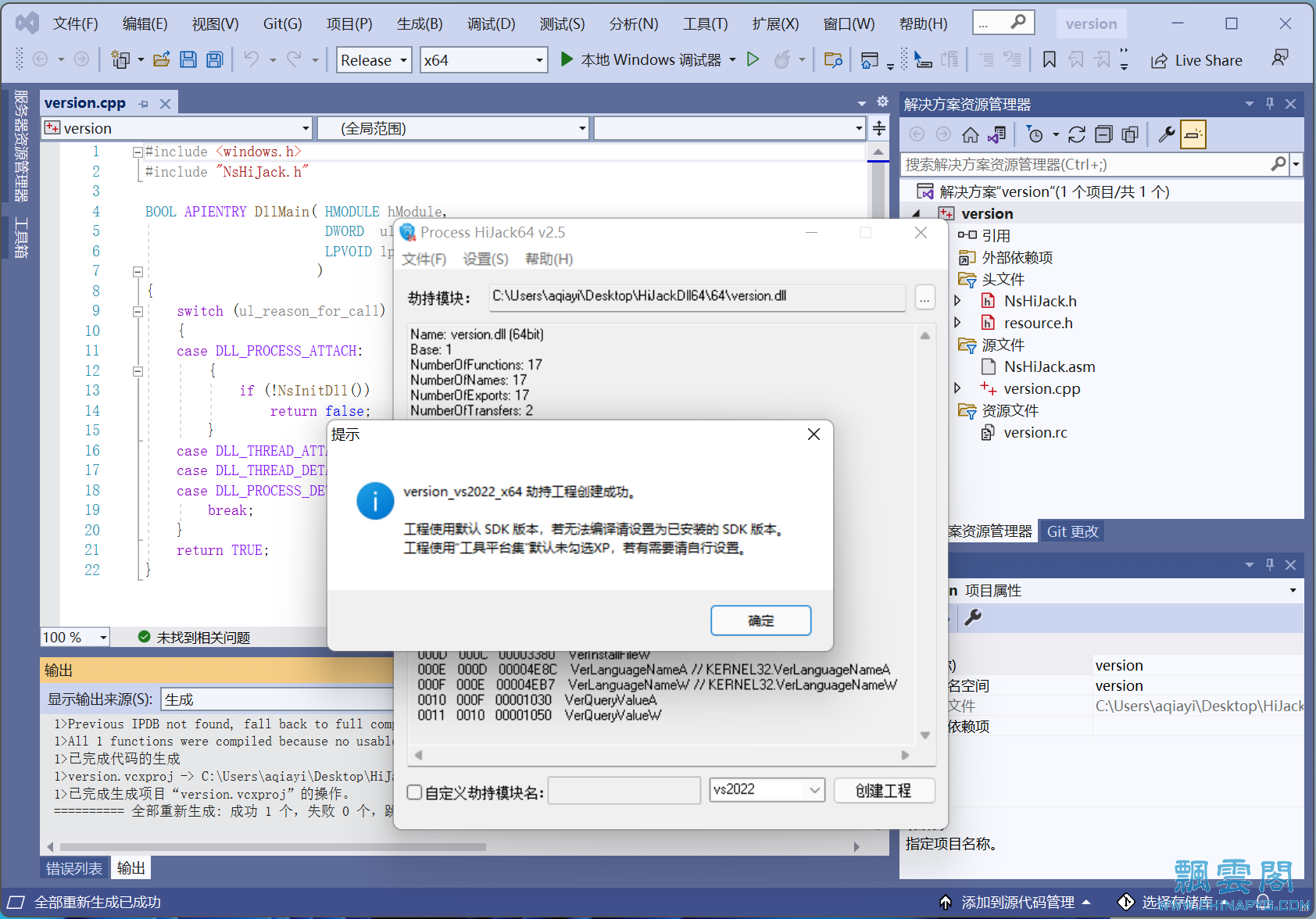Click the New Project toolbar icon

[120, 59]
